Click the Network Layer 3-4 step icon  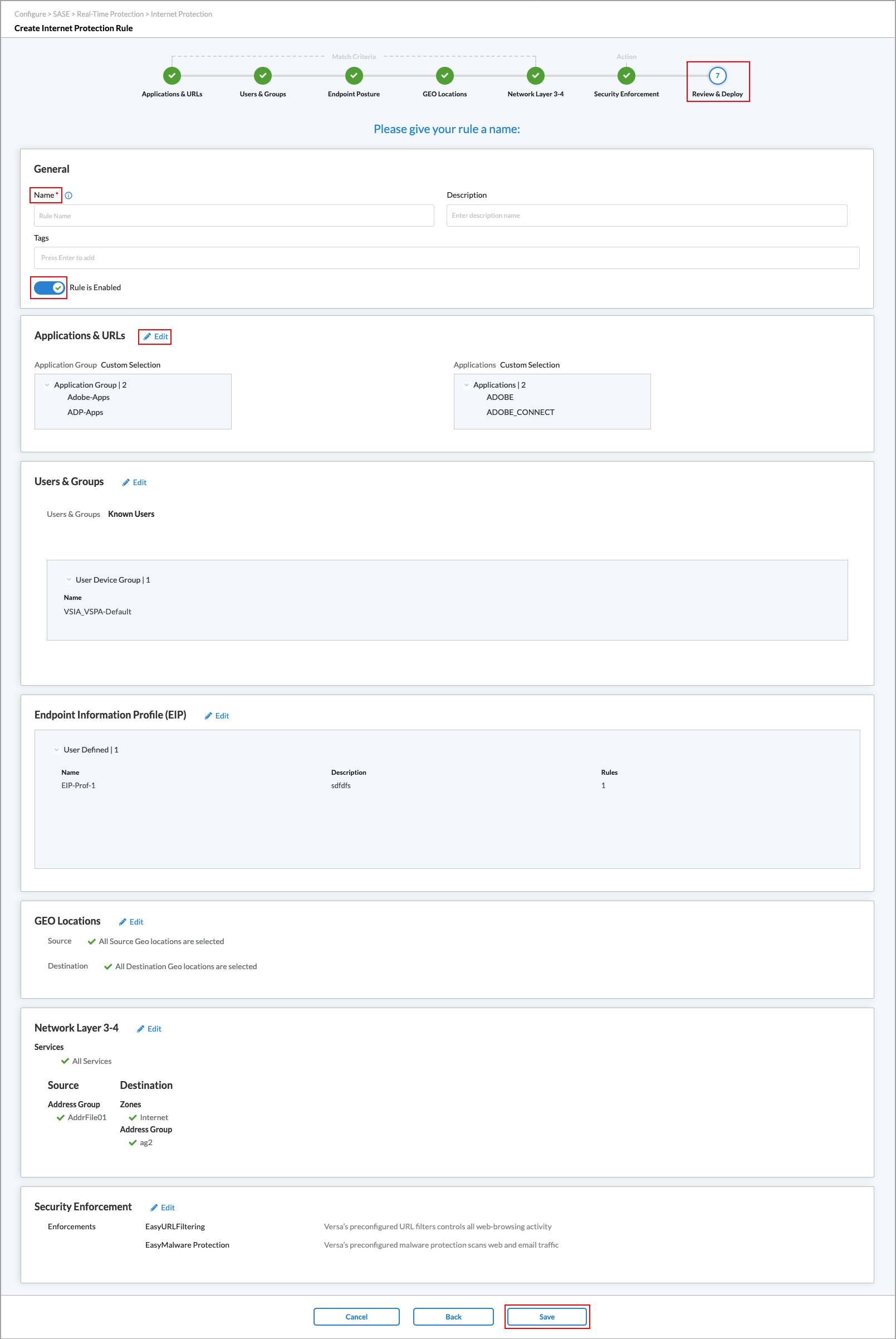coord(536,75)
